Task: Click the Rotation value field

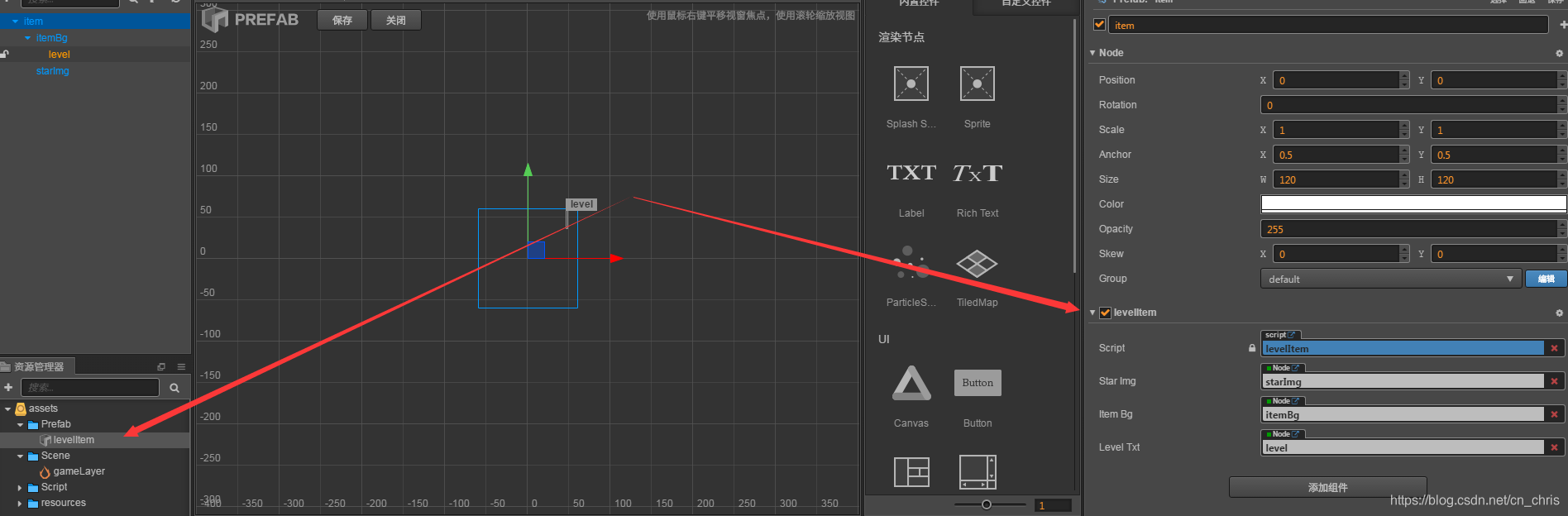Action: [x=1409, y=105]
